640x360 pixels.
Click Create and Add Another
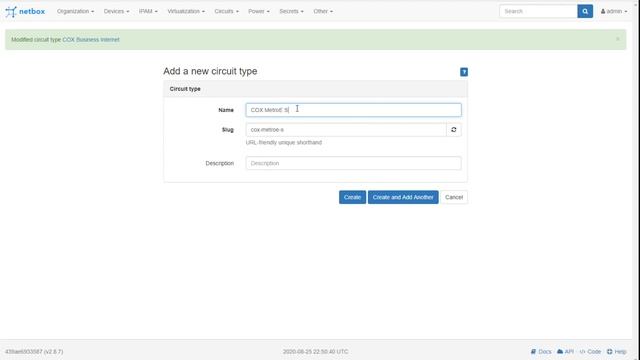403,197
